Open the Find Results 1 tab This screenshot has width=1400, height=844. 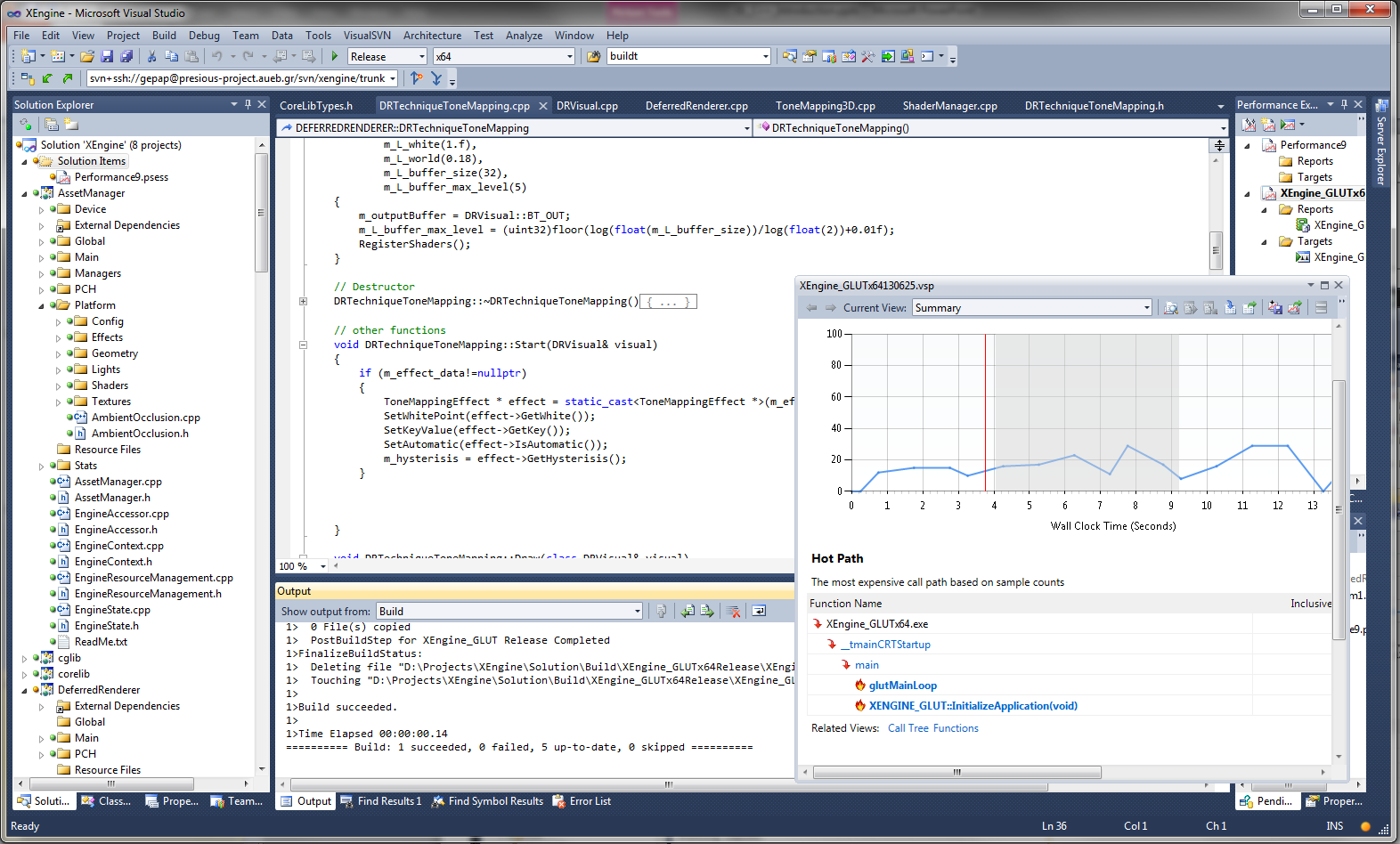click(381, 801)
